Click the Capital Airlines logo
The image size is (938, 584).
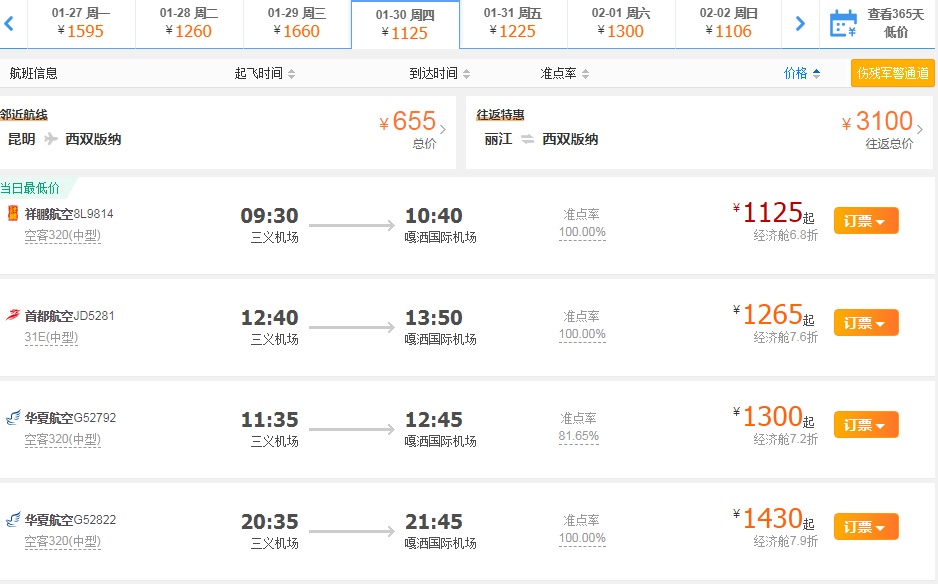click(13, 316)
